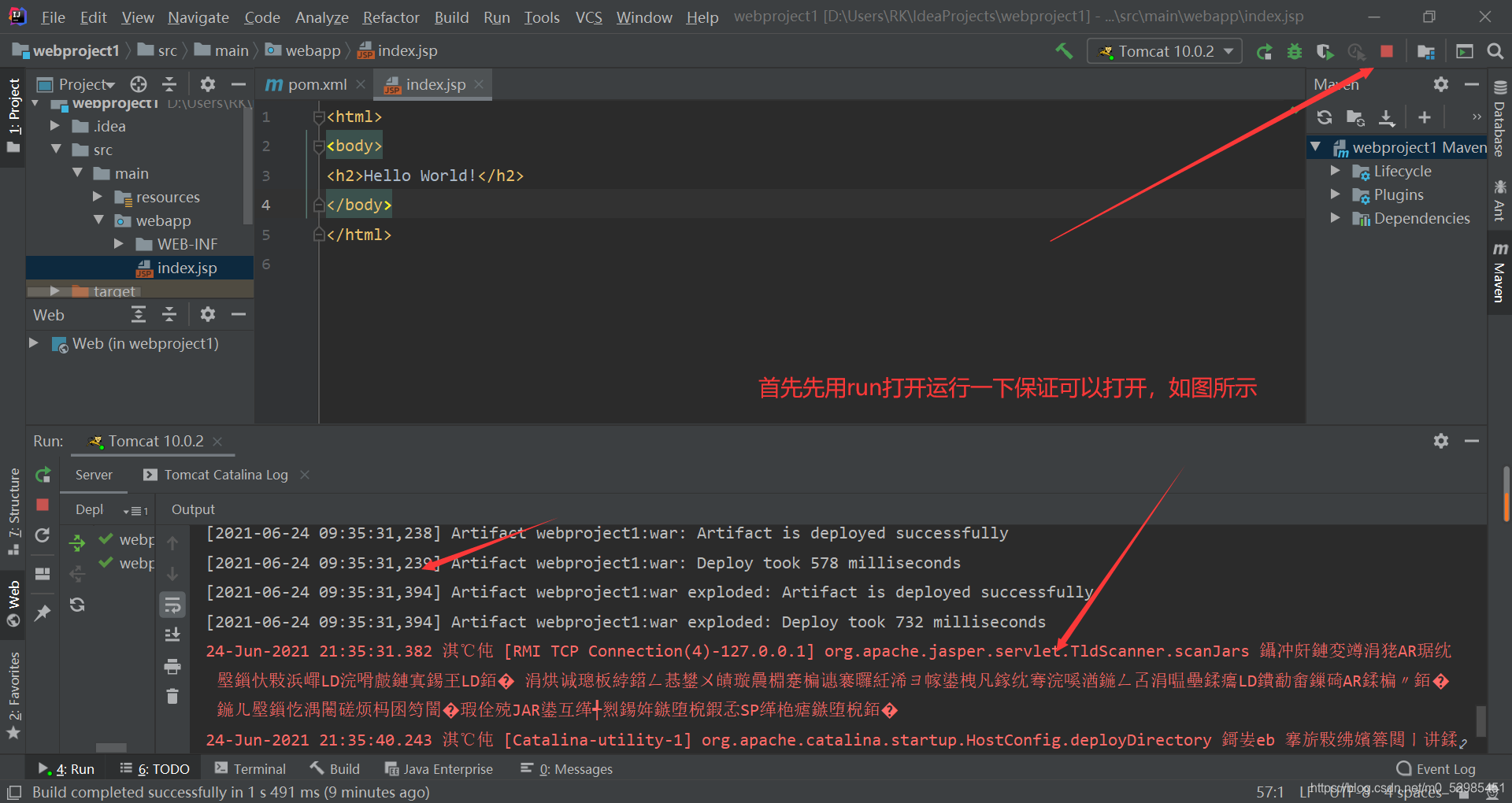
Task: Expand the WEB-INF folder
Action: 119,244
